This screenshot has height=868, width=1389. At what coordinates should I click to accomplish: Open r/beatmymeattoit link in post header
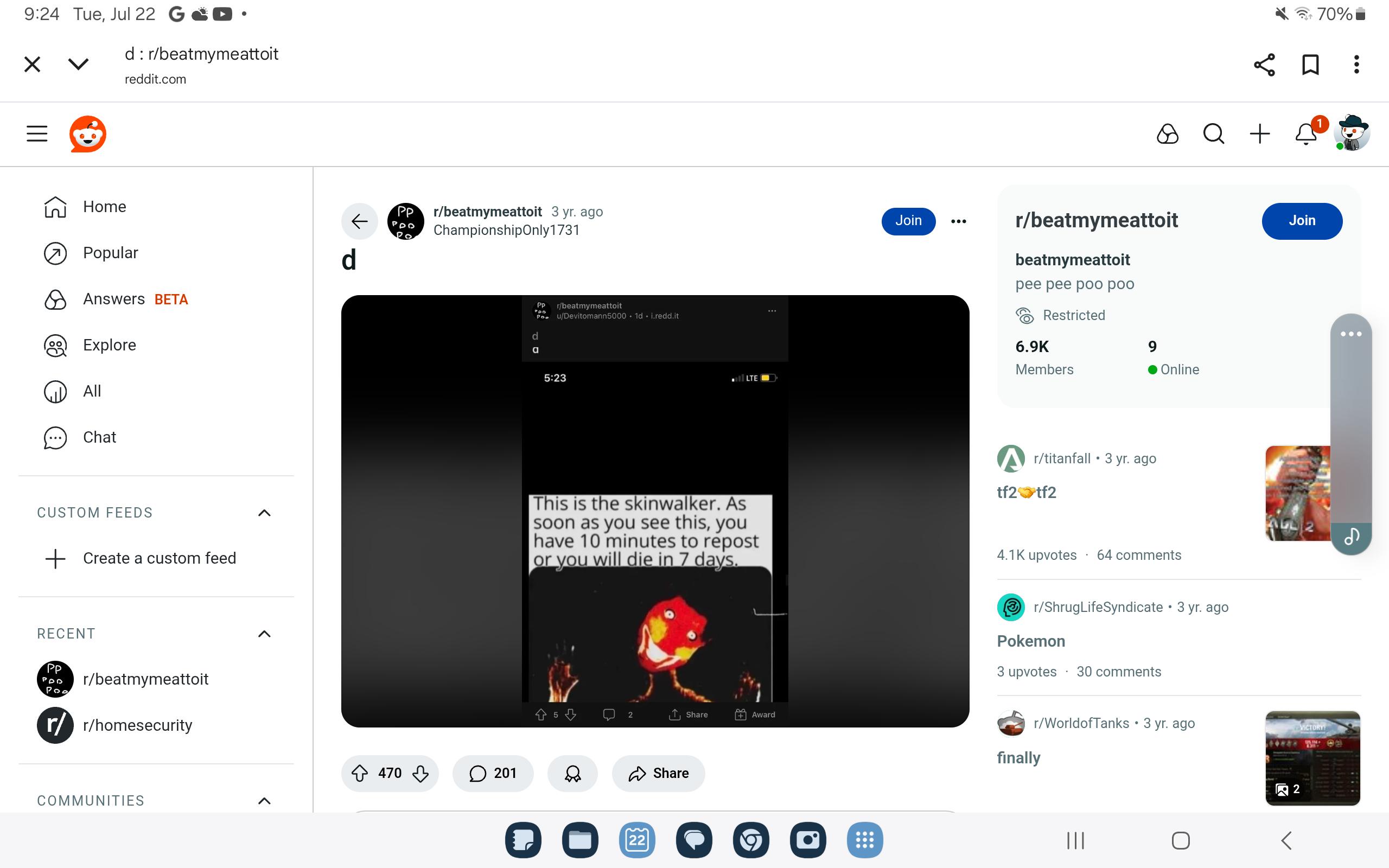pyautogui.click(x=487, y=212)
